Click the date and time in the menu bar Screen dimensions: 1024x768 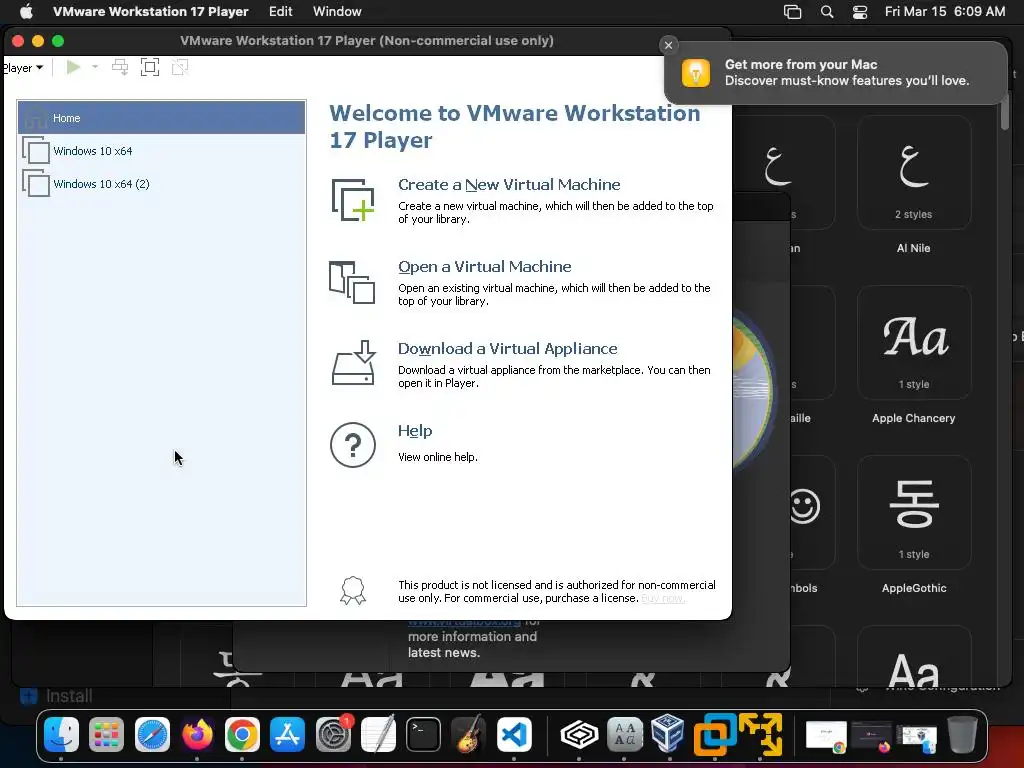coord(945,11)
